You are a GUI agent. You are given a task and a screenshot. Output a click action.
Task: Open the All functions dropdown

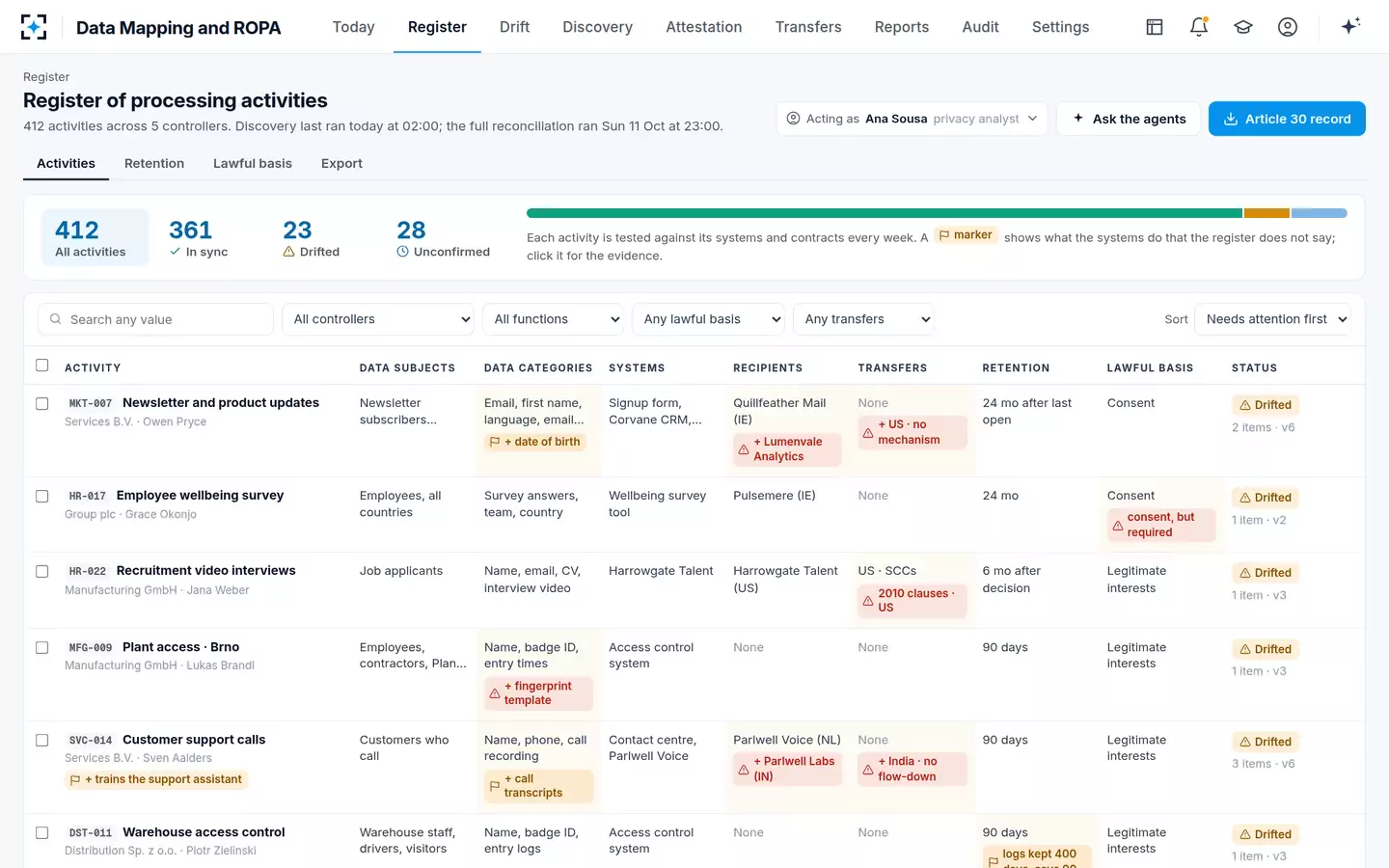554,319
